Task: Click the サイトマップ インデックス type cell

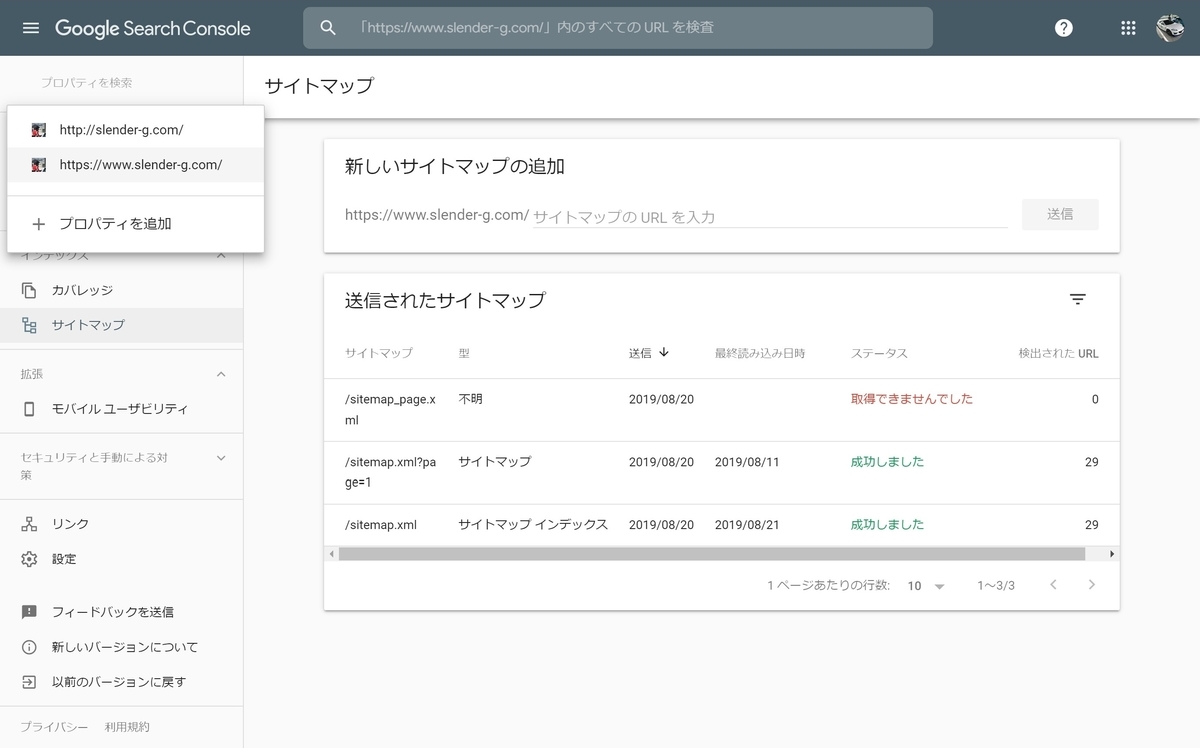Action: pyautogui.click(x=533, y=525)
